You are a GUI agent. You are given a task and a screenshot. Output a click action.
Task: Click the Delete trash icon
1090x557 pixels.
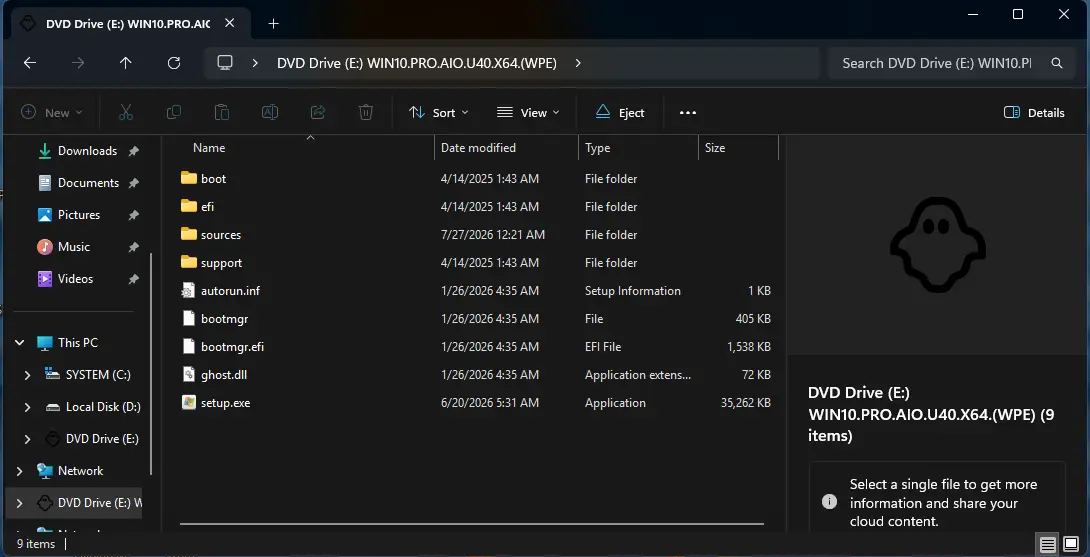coord(366,113)
